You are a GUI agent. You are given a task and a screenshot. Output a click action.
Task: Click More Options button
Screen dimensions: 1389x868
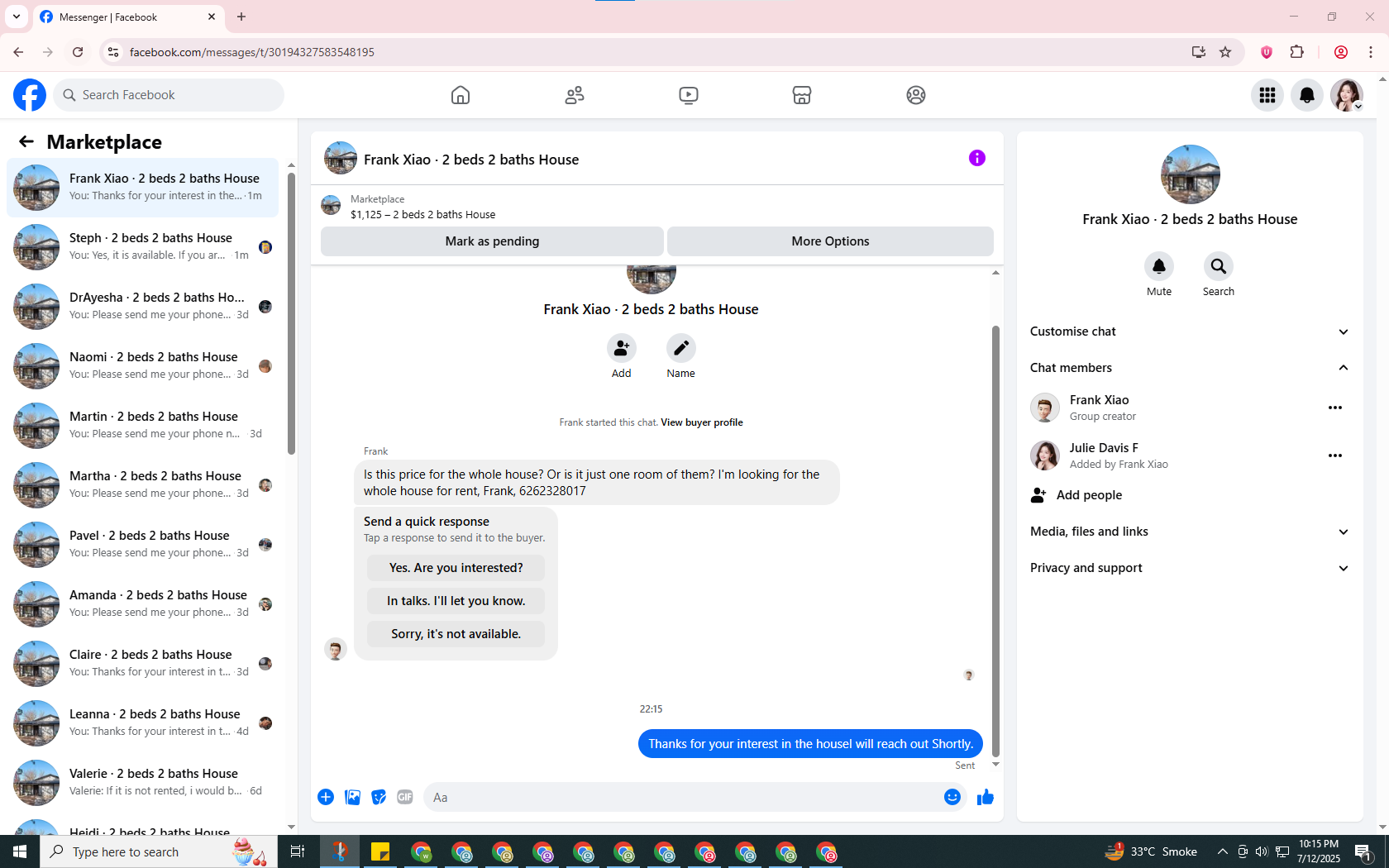pos(830,241)
